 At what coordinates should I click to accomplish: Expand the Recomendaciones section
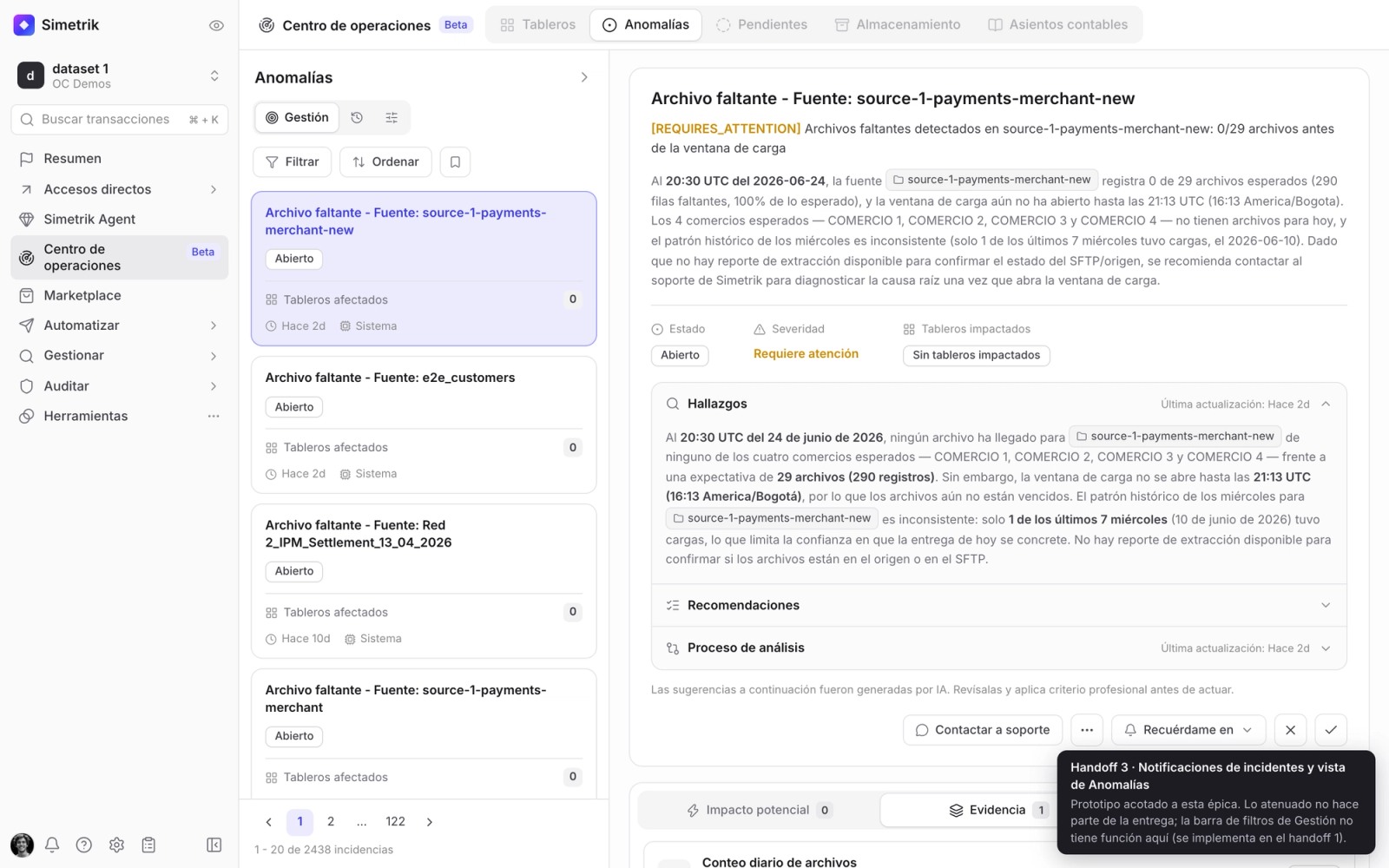[999, 606]
